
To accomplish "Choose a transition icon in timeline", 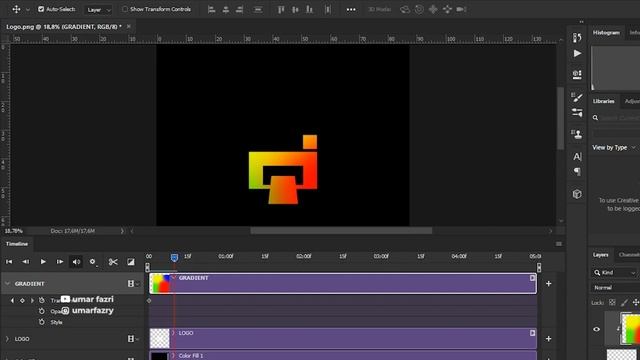I will click(x=131, y=262).
